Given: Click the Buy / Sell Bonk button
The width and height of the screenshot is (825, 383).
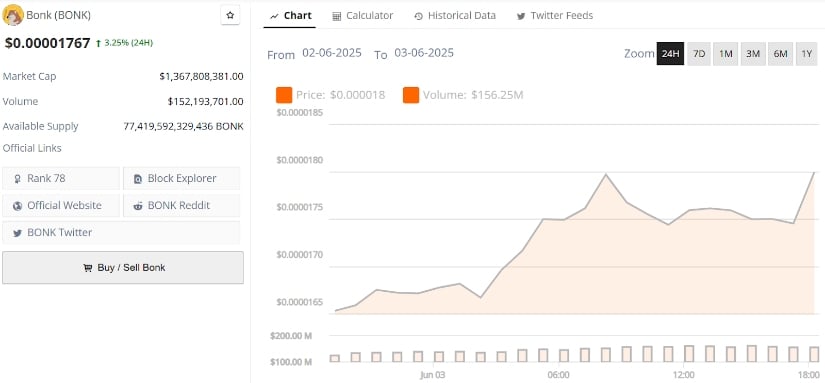Looking at the screenshot, I should coord(123,268).
